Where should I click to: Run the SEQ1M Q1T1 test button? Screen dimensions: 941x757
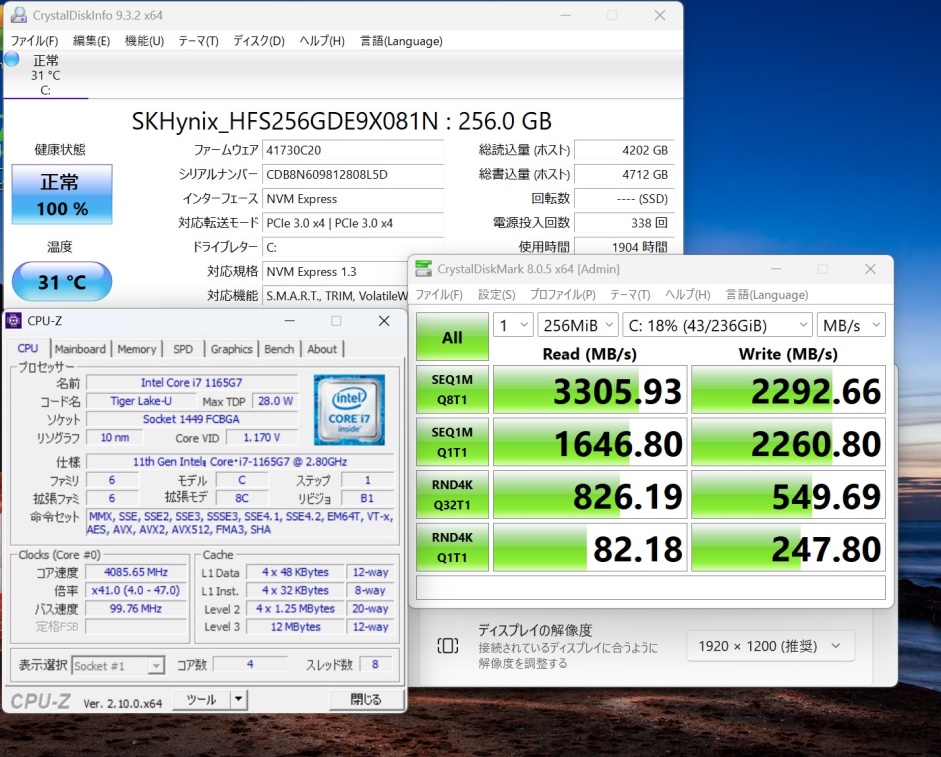pyautogui.click(x=452, y=442)
